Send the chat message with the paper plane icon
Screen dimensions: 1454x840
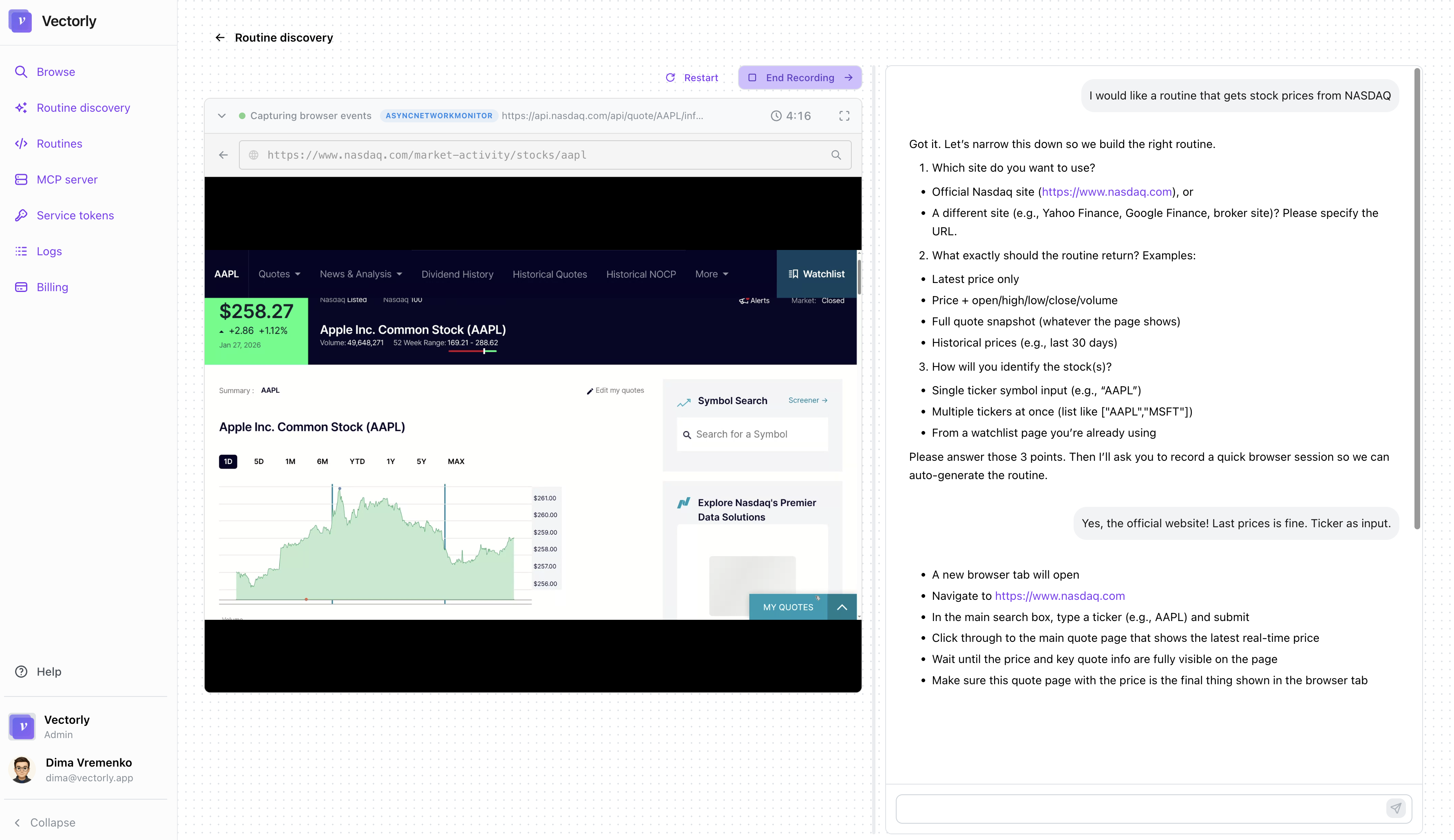point(1396,808)
